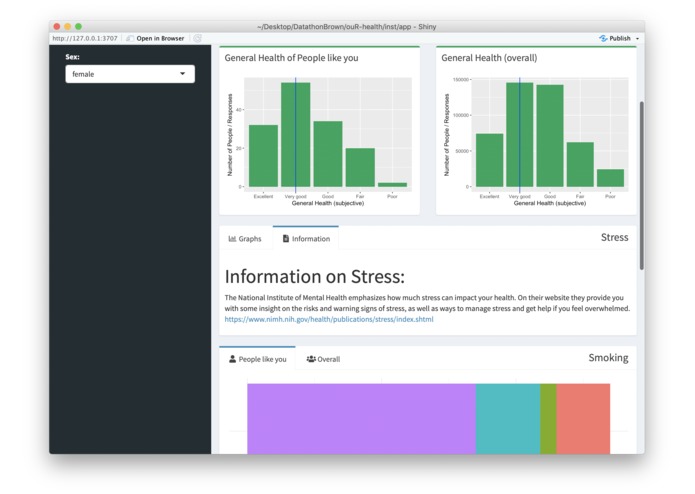Click the vertical scrollbar thumb
Screen dimensions: 695x494
point(641,185)
